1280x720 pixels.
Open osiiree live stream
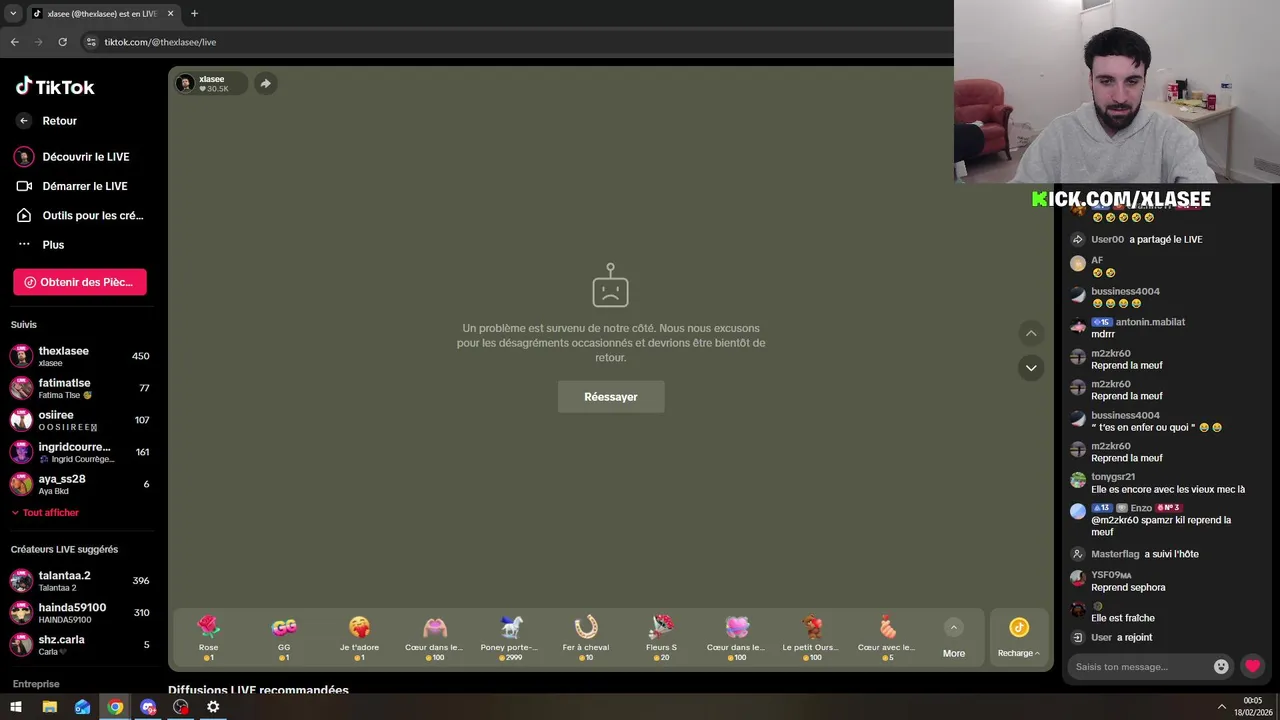point(80,420)
